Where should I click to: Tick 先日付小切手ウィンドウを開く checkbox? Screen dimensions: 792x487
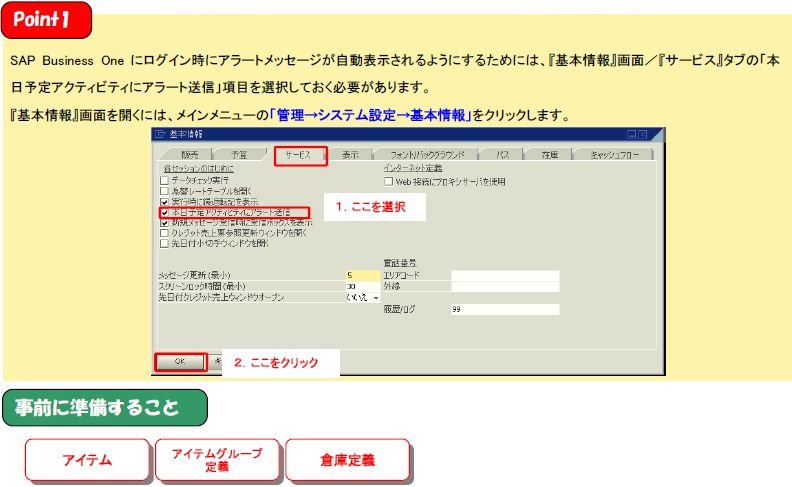pyautogui.click(x=164, y=244)
